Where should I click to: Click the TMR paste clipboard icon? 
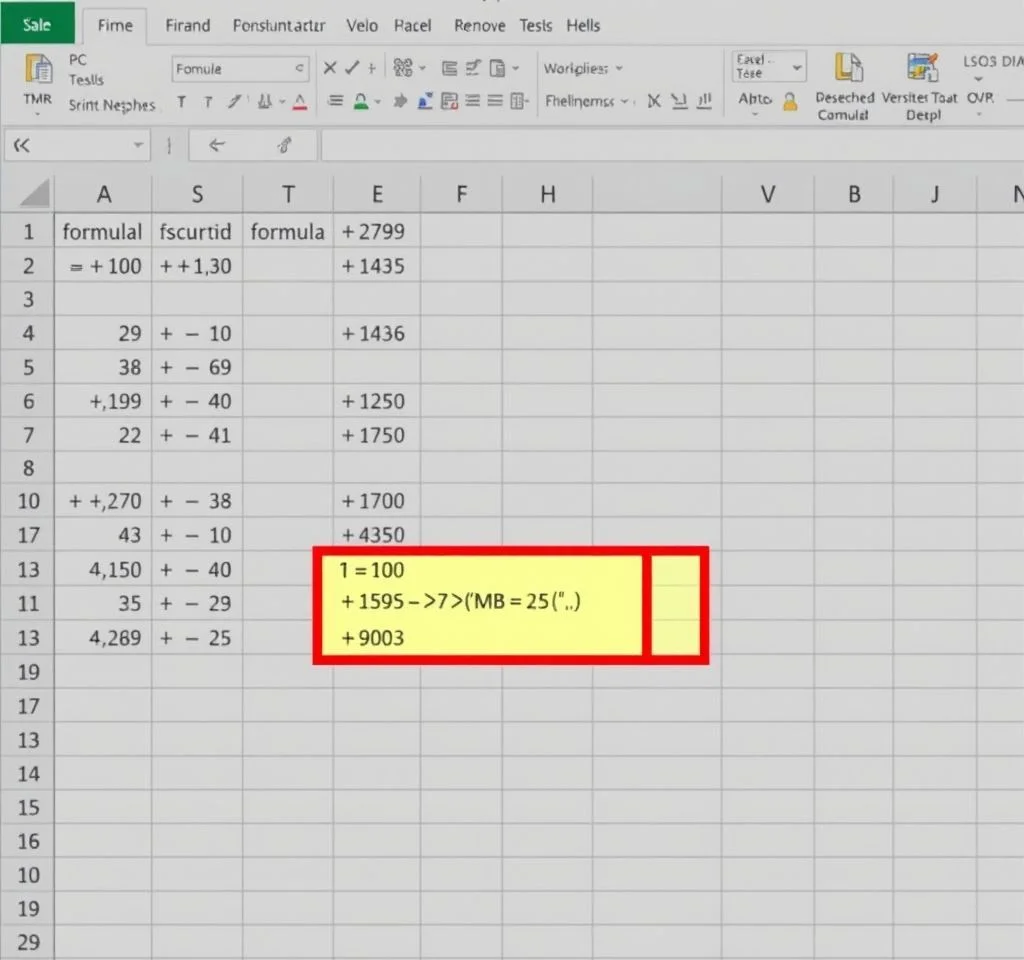[x=38, y=70]
